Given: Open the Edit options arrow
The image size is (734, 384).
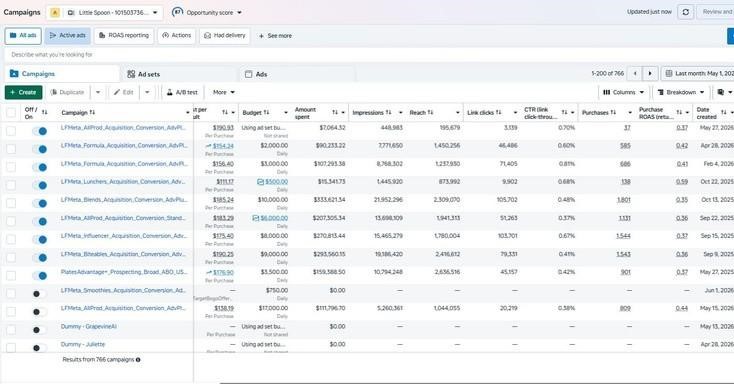Looking at the screenshot, I should (x=147, y=92).
